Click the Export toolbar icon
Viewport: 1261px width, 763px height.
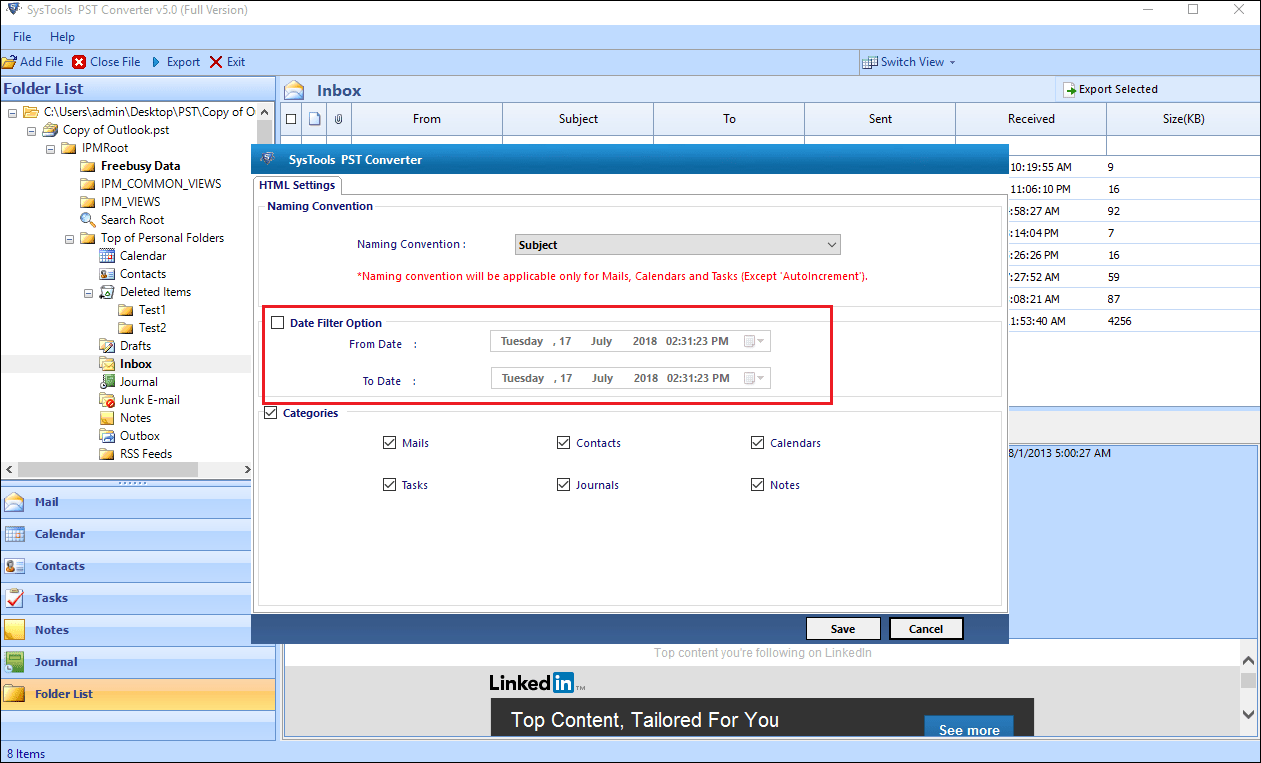point(175,61)
